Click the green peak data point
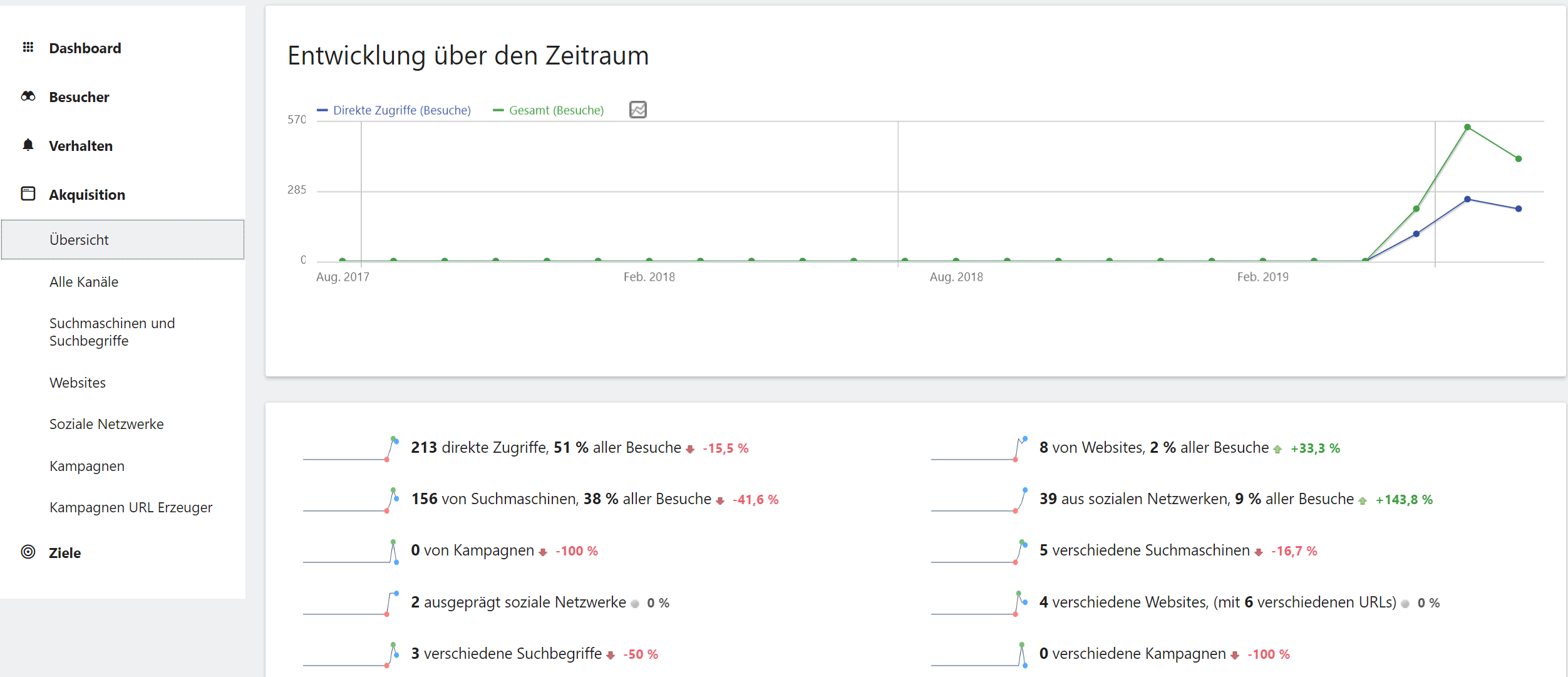The width and height of the screenshot is (1568, 677). 1467,127
